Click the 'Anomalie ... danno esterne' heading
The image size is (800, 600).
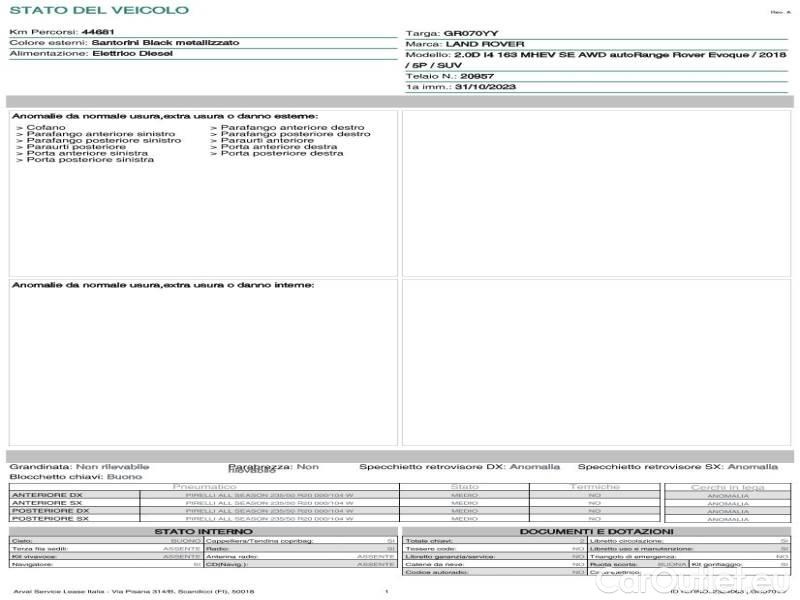[x=165, y=116]
